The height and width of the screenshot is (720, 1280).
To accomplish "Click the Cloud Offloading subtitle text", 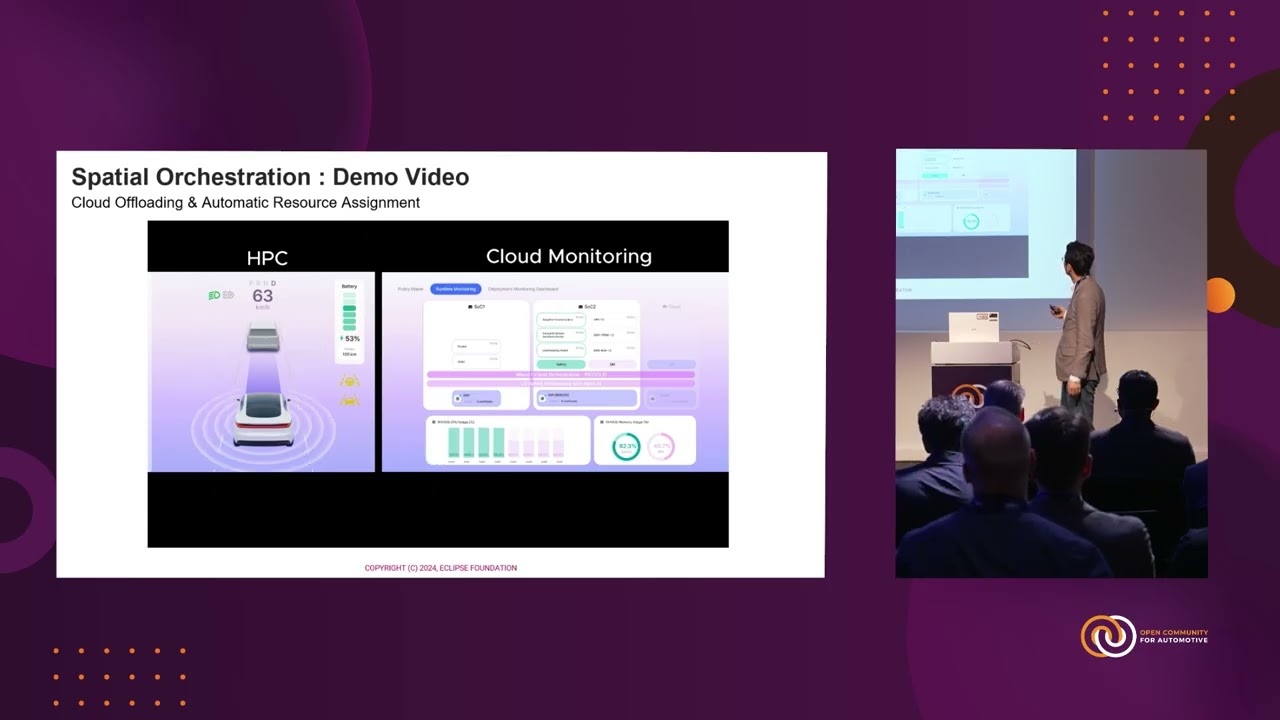I will pos(245,203).
